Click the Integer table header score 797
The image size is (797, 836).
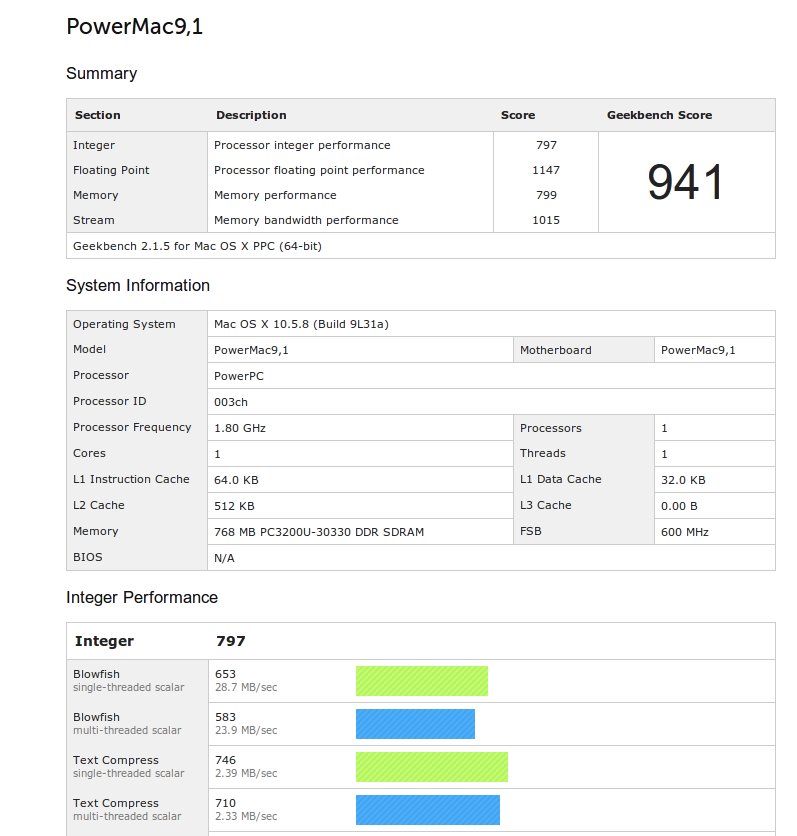coord(231,641)
